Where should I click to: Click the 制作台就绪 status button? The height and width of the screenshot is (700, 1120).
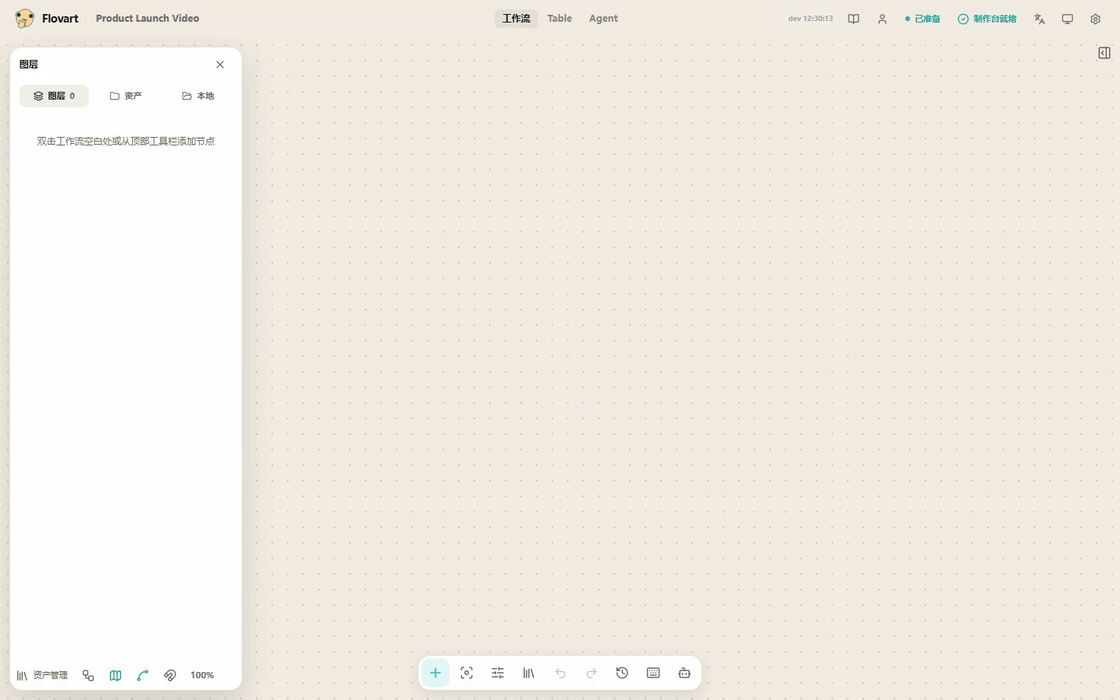tap(987, 19)
